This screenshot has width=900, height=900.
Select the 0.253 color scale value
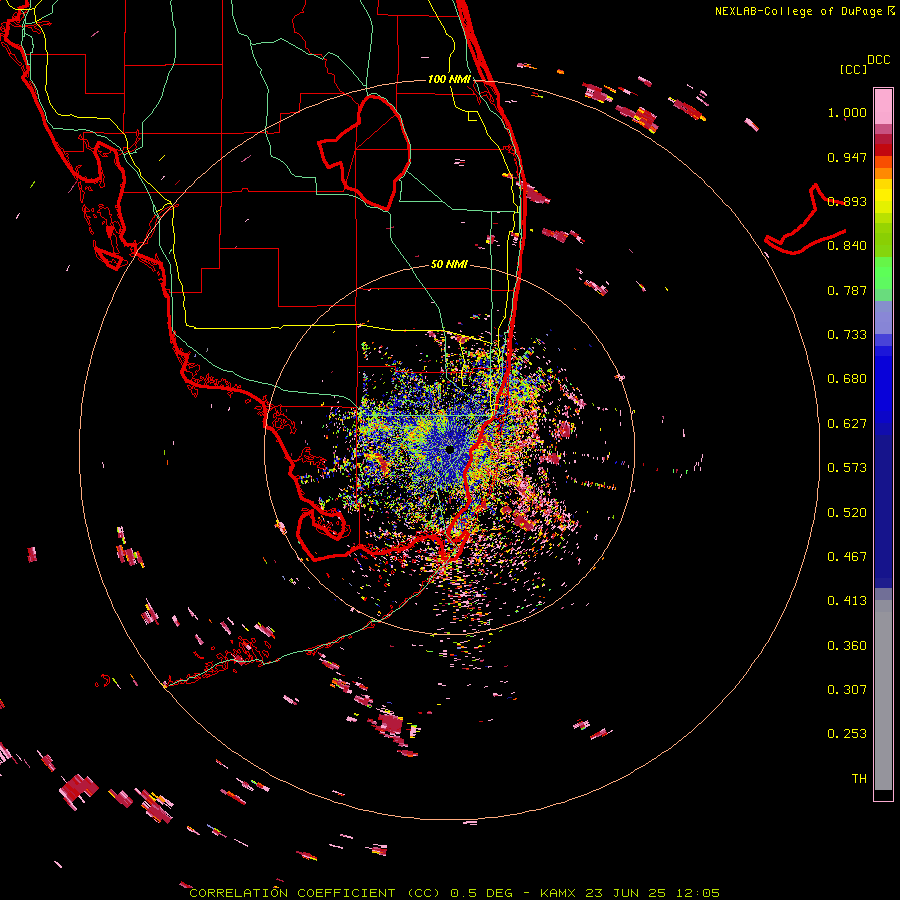847,734
